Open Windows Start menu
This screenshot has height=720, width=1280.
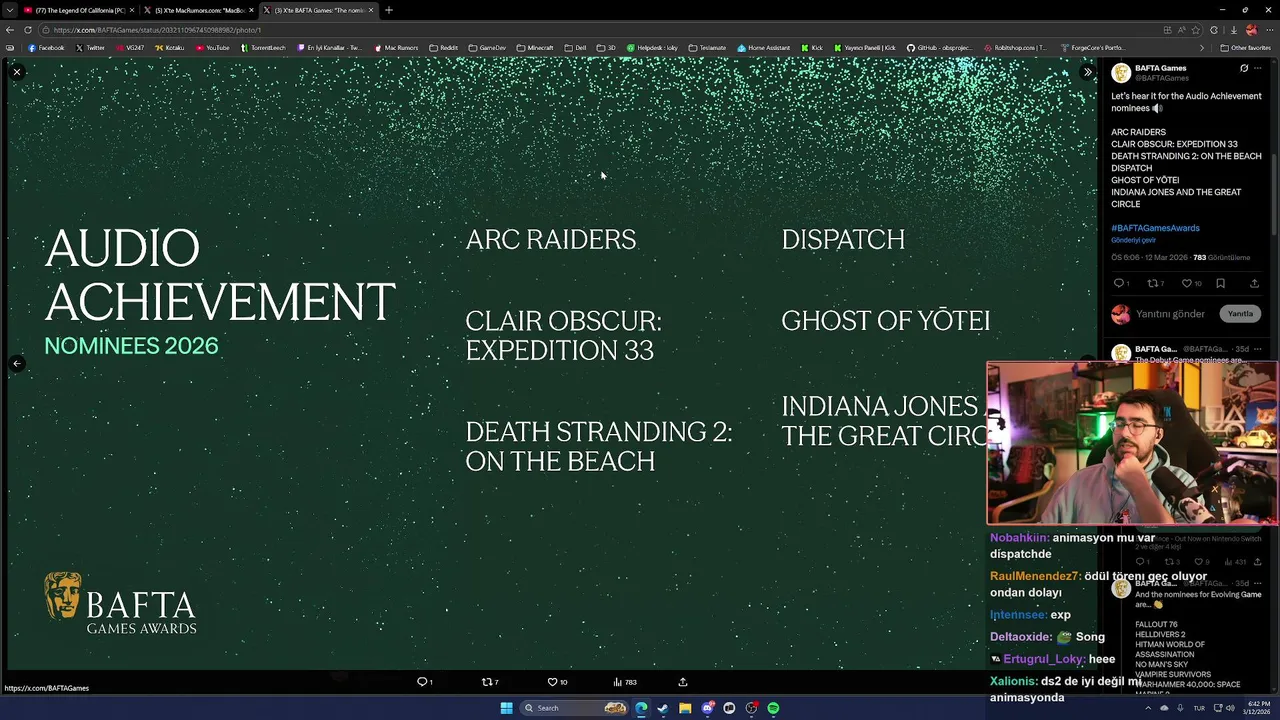point(506,708)
